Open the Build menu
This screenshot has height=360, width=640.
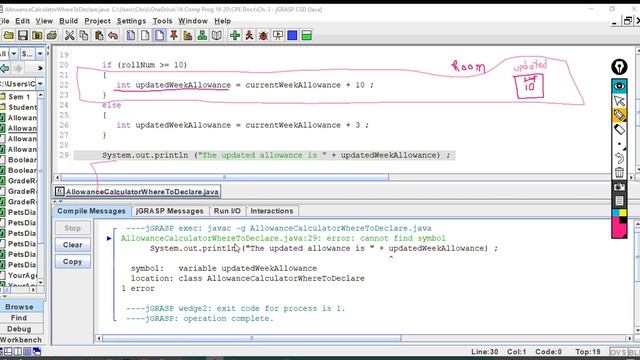68,21
